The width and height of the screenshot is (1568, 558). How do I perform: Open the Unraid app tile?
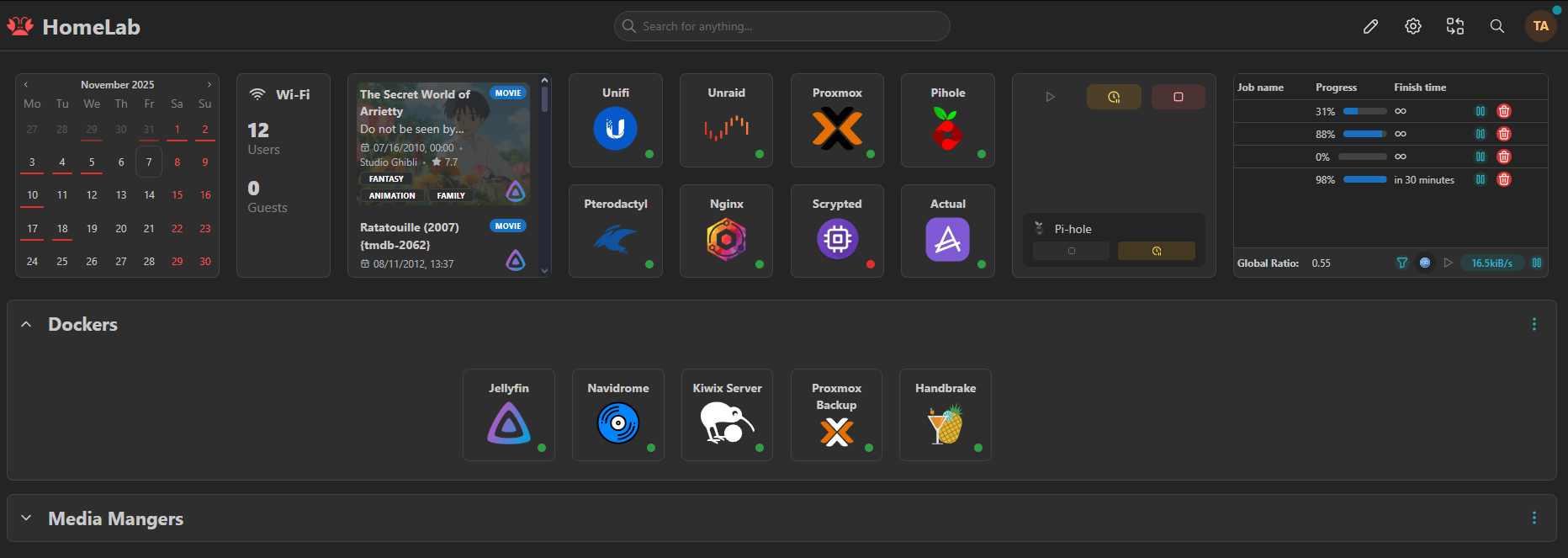pyautogui.click(x=726, y=120)
